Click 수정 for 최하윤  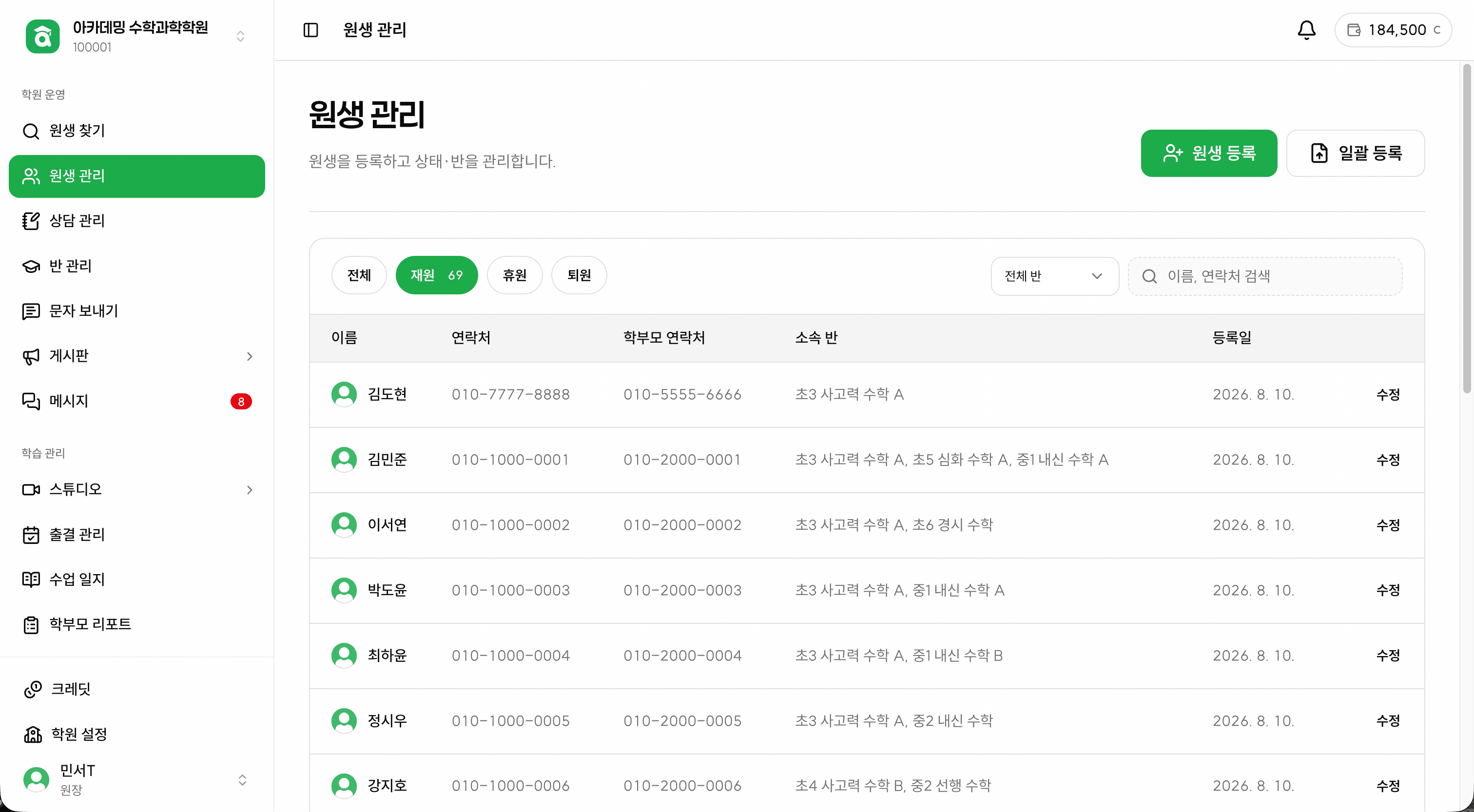pos(1388,656)
